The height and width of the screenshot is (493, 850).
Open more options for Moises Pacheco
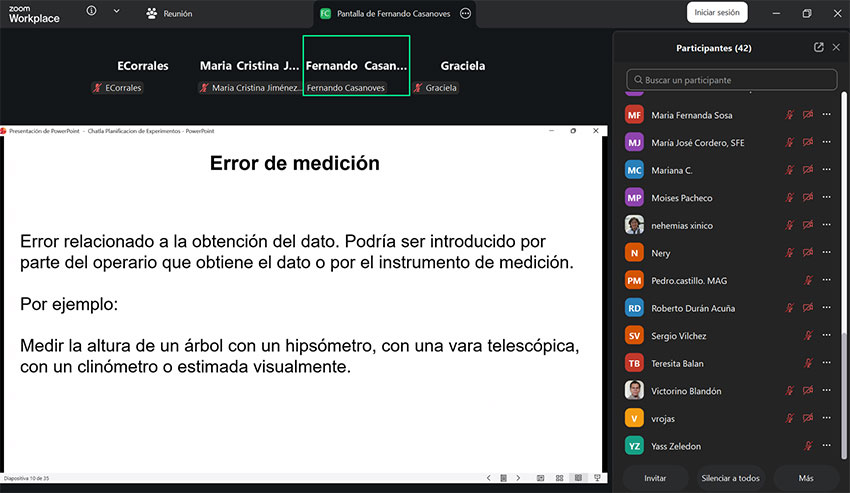point(826,198)
